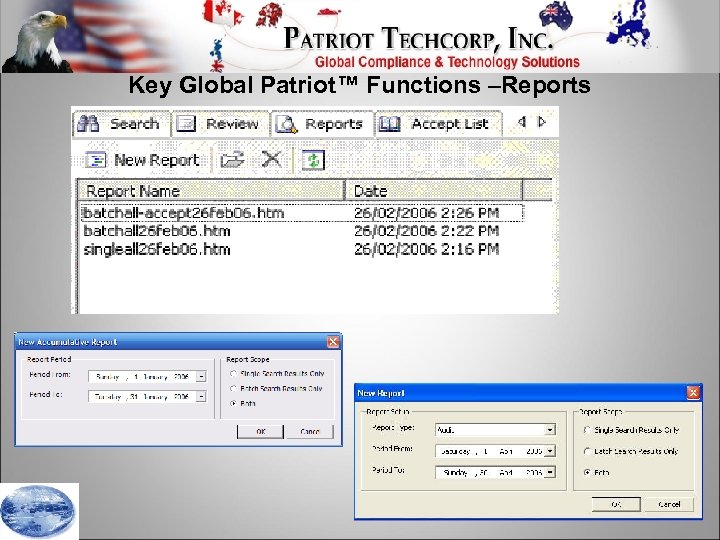This screenshot has height=540, width=720.
Task: Click date 26/02/2006 2:26 PM
Action: (426, 213)
